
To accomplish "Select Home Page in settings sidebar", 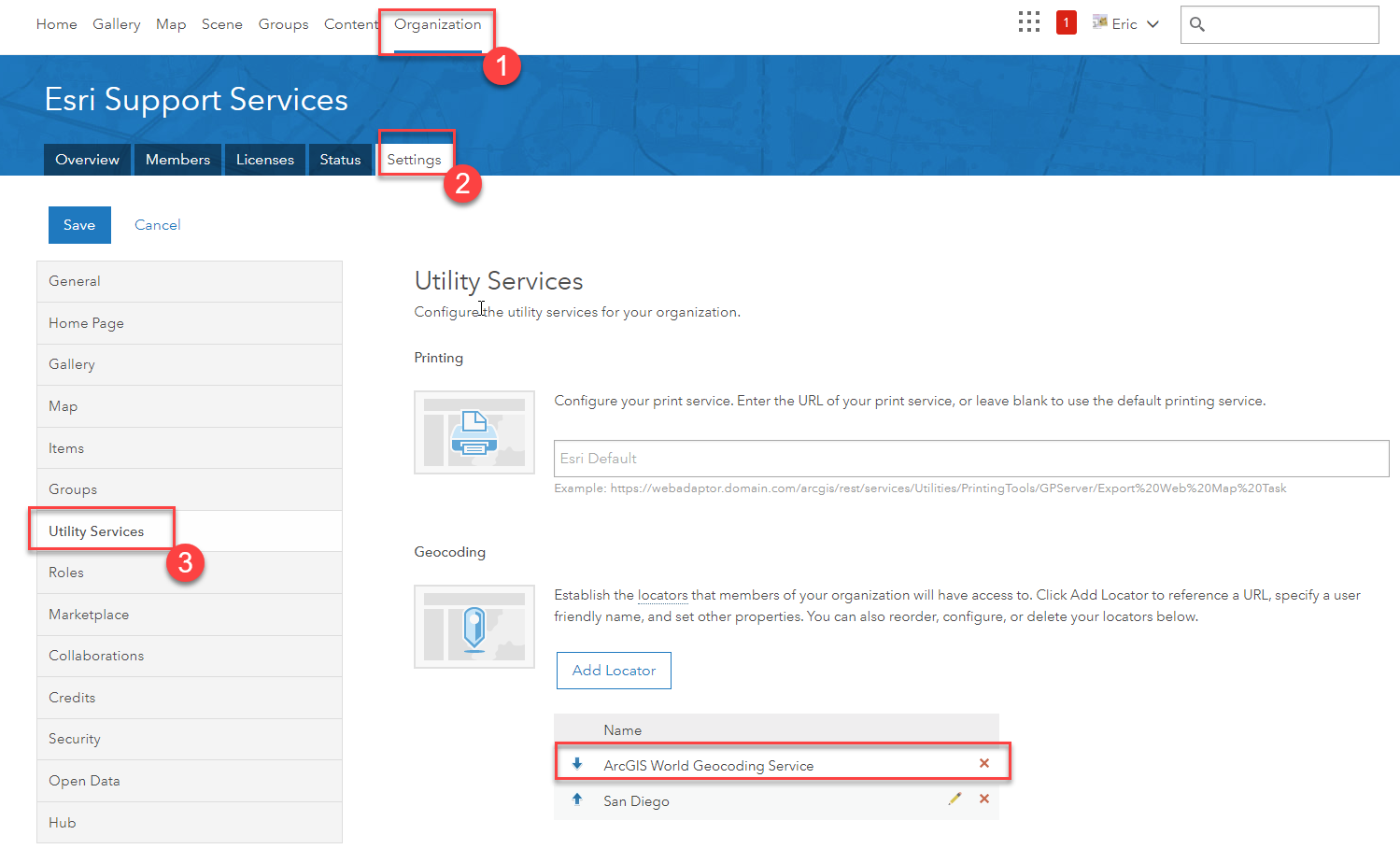I will pos(190,323).
